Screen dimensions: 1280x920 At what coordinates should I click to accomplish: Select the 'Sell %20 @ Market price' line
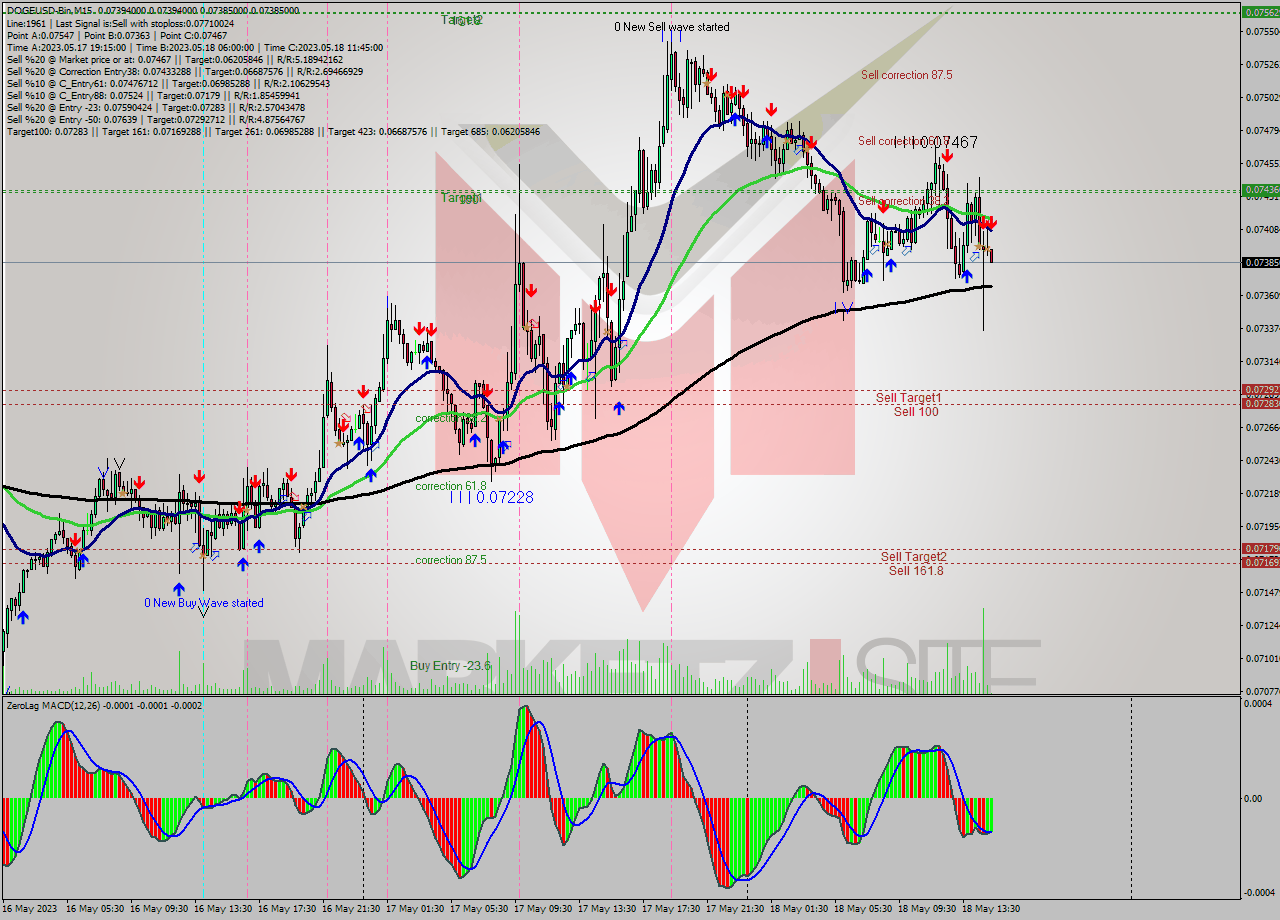click(x=175, y=59)
